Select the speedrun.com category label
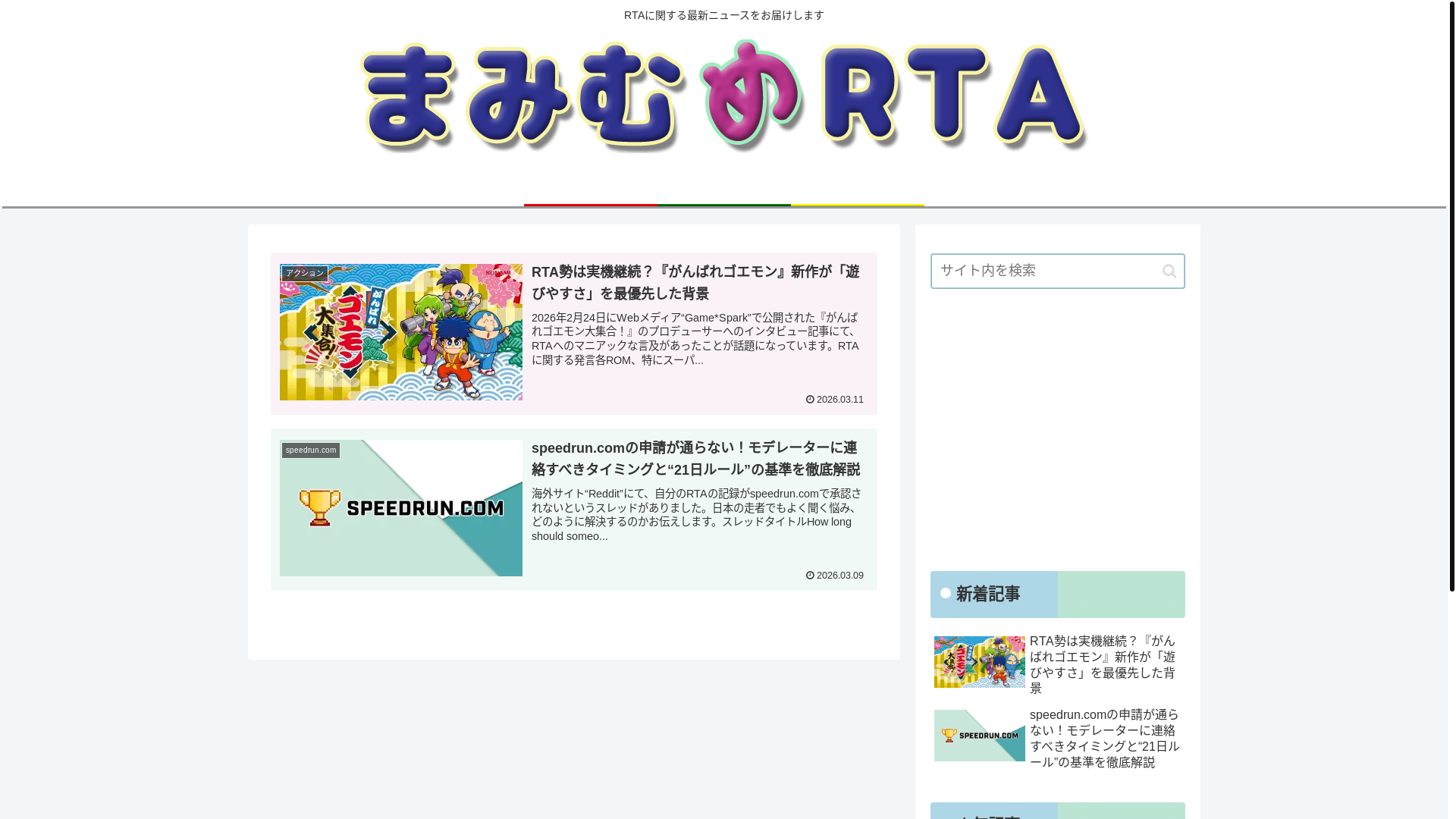 [311, 450]
